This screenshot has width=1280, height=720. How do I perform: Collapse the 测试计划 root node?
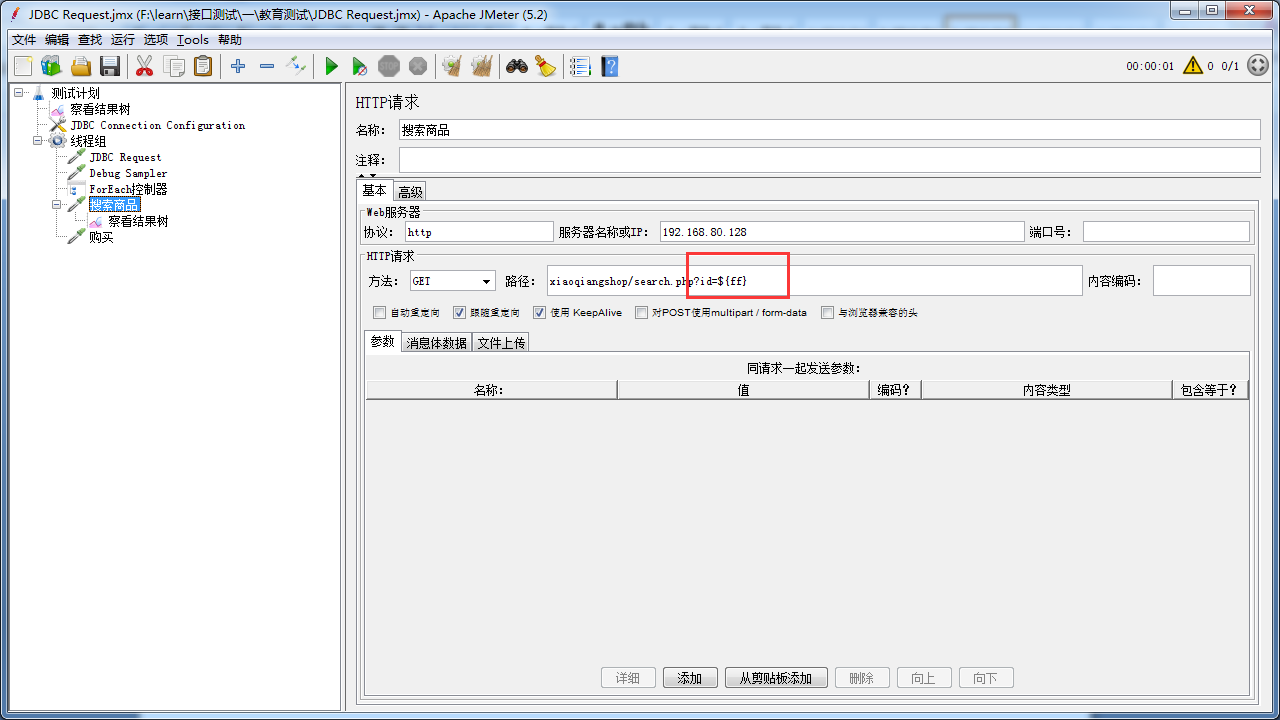click(x=19, y=93)
